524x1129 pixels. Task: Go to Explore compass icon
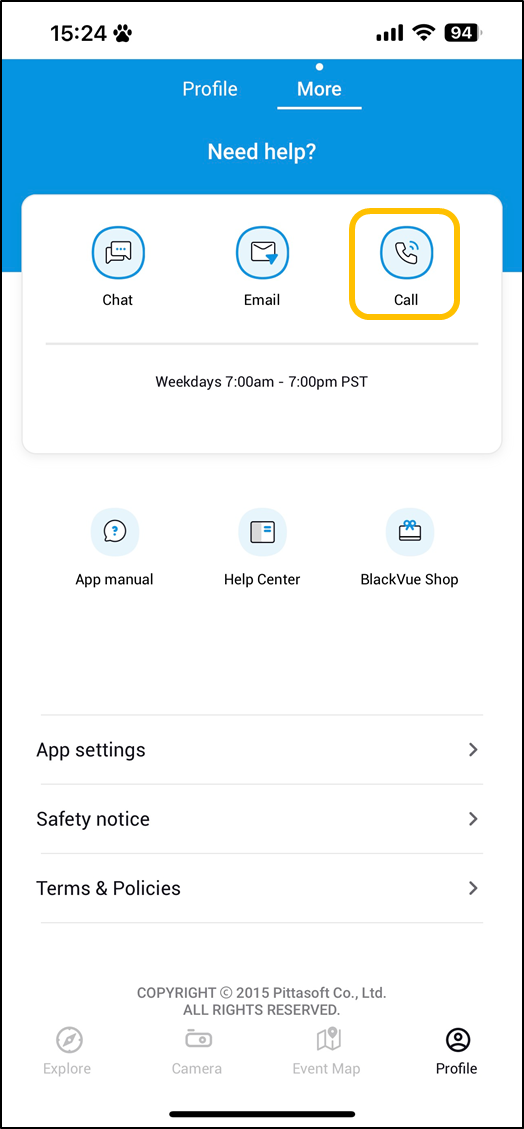coord(69,1040)
